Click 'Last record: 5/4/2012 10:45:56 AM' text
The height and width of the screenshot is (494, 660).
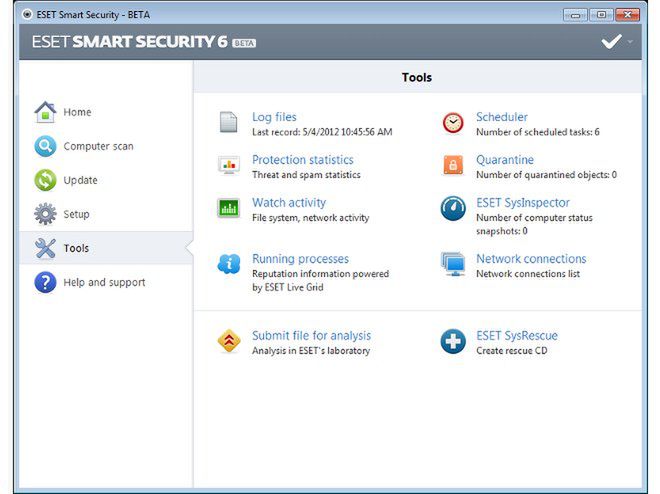coord(322,132)
